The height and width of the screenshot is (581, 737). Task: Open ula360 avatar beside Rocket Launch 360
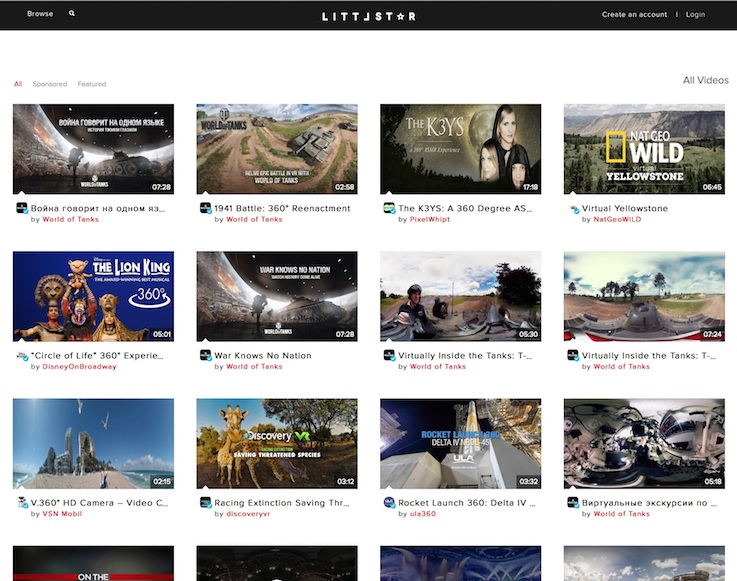pyautogui.click(x=389, y=502)
